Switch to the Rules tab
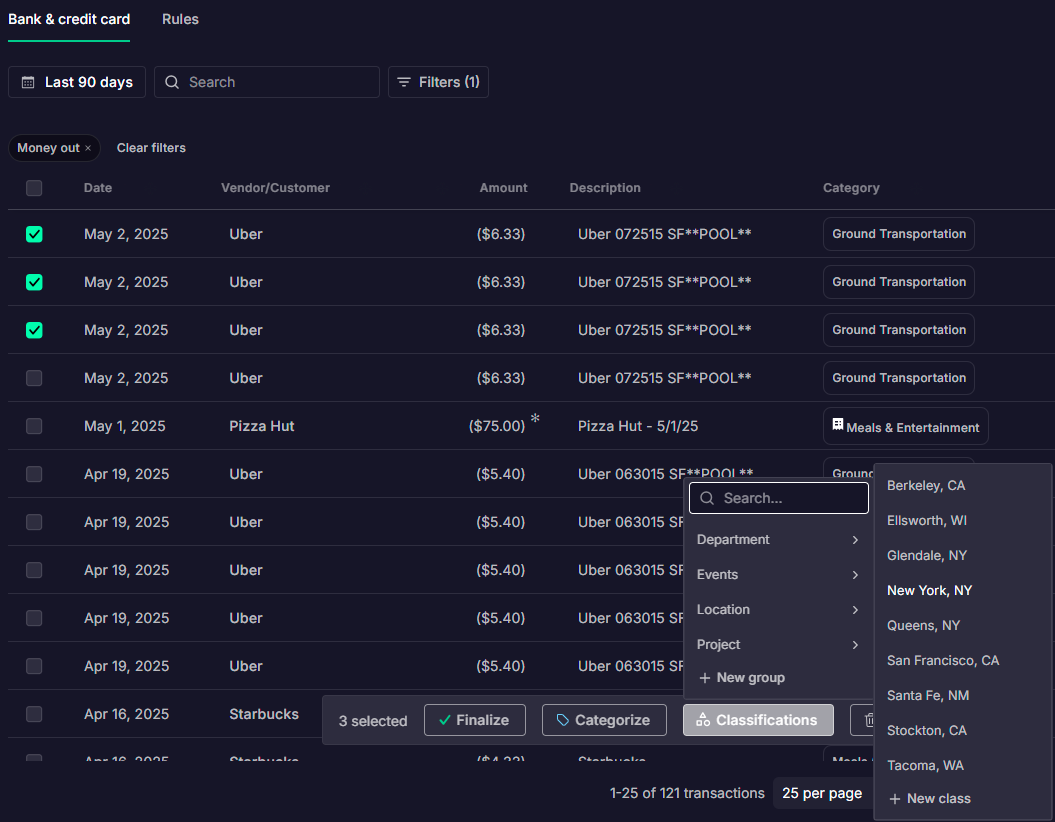 (180, 20)
